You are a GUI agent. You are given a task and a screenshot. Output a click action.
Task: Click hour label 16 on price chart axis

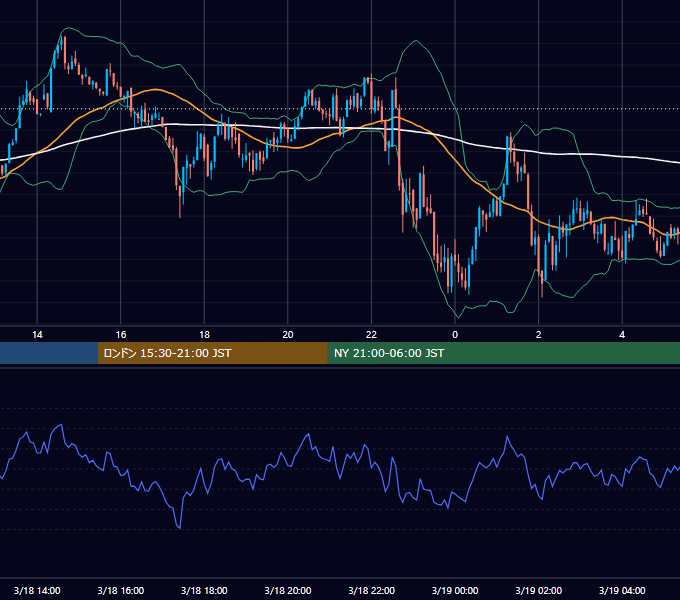[121, 335]
